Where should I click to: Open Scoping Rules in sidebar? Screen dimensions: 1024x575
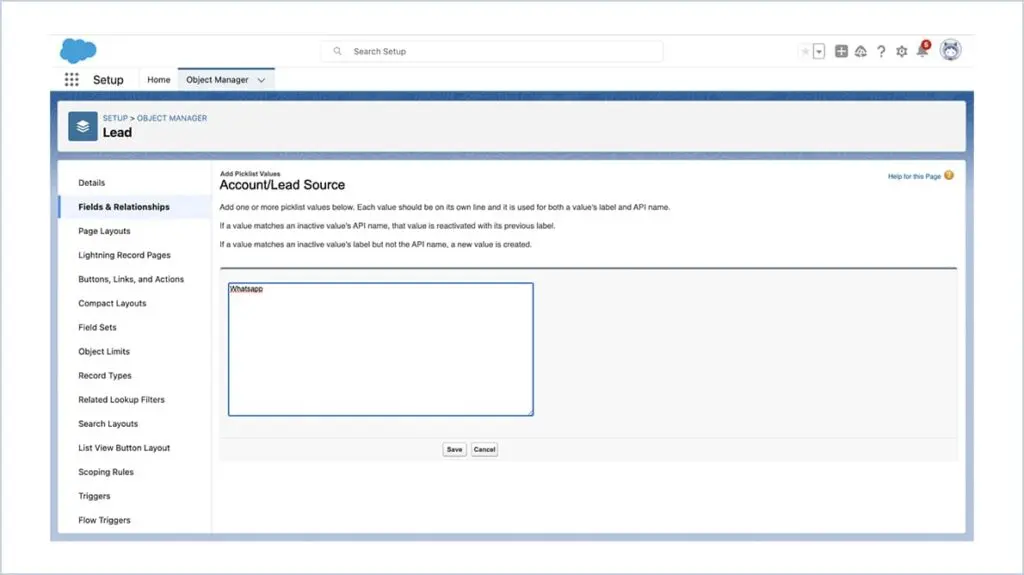tap(106, 472)
